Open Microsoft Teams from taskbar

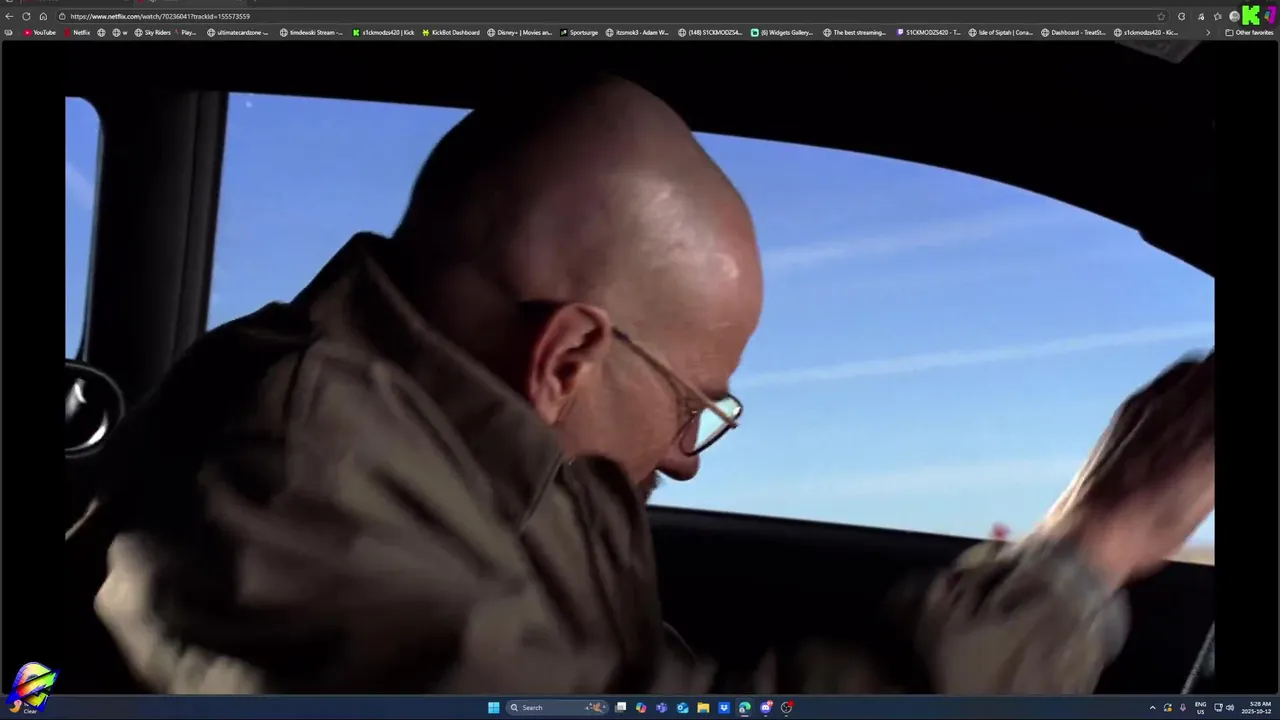662,707
